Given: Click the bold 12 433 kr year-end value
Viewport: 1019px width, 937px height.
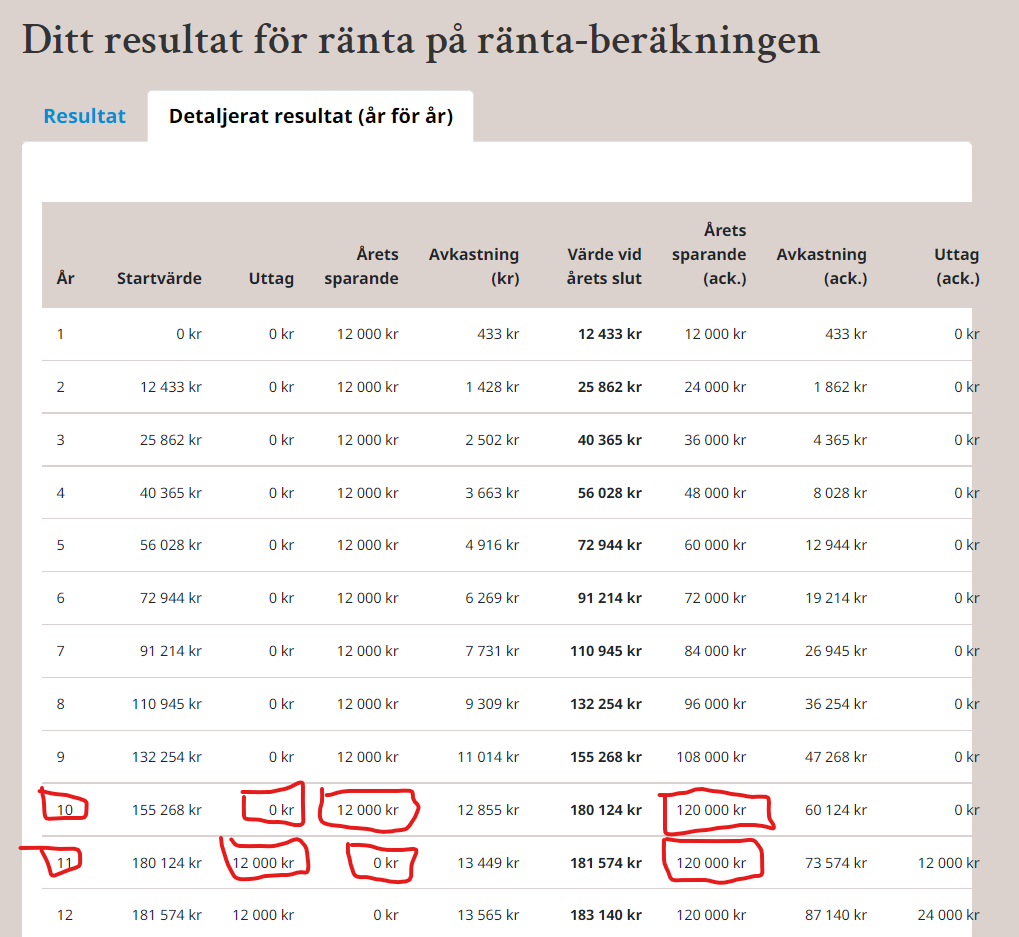Looking at the screenshot, I should [609, 334].
